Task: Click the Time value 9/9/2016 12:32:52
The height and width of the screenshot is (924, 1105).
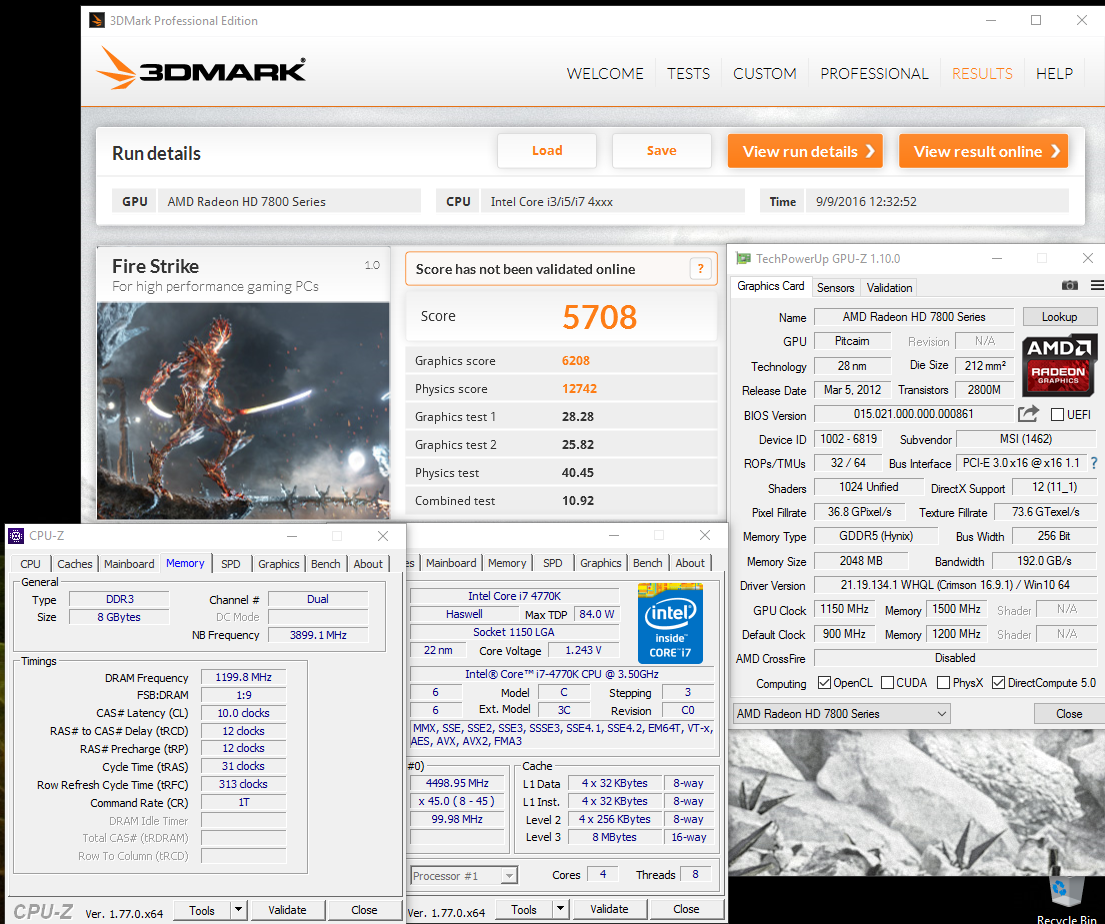Action: click(866, 201)
